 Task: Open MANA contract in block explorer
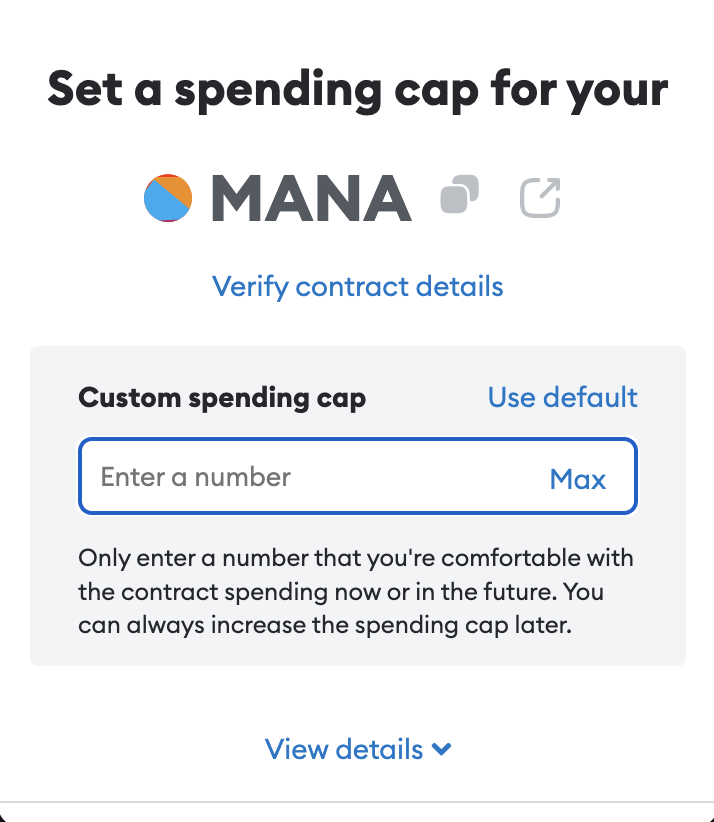click(540, 197)
